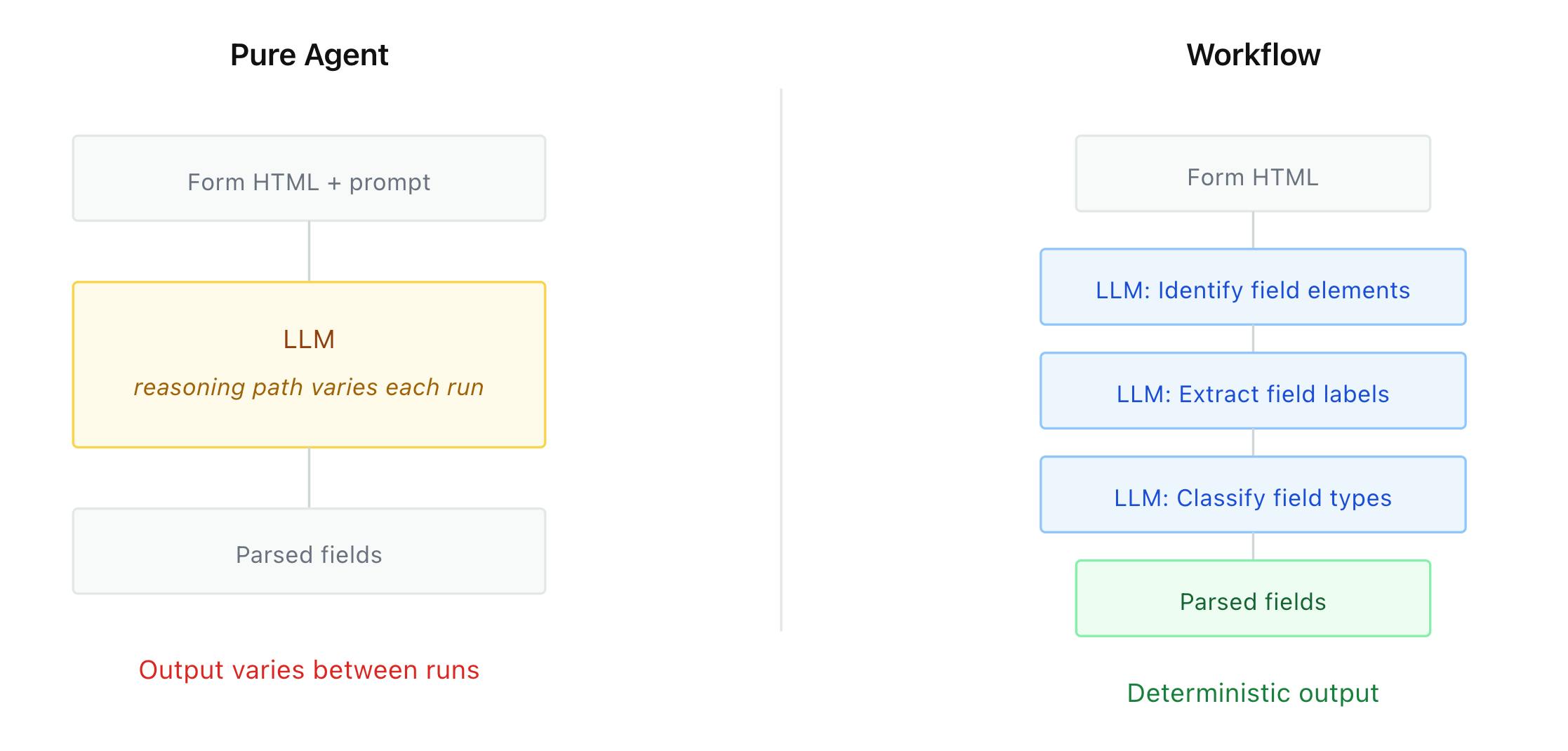The image size is (1568, 751).
Task: Click green "Deterministic output" caption
Action: [1253, 693]
